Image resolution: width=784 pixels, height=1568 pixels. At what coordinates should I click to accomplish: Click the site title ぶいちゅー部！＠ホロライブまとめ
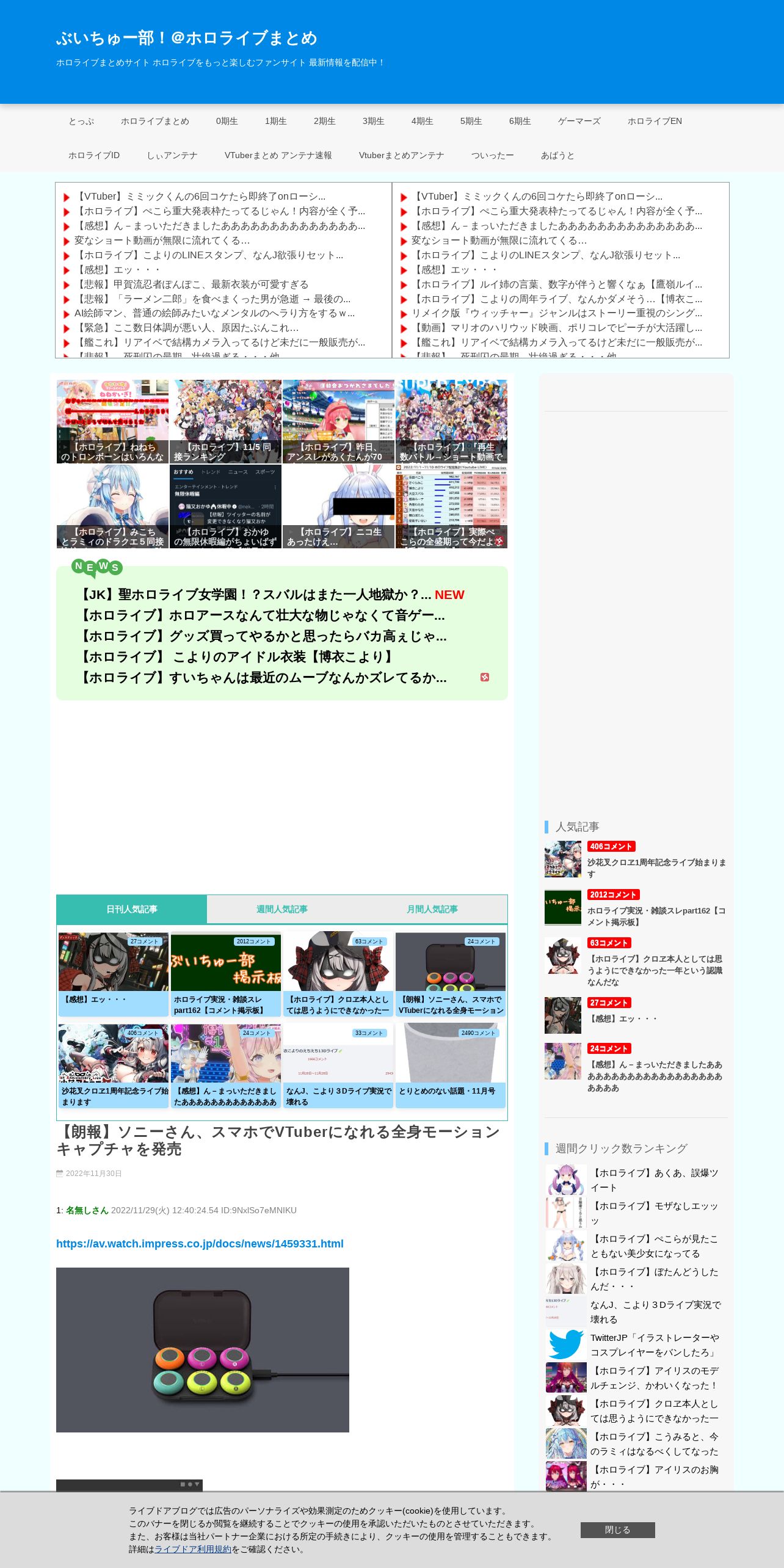click(187, 38)
